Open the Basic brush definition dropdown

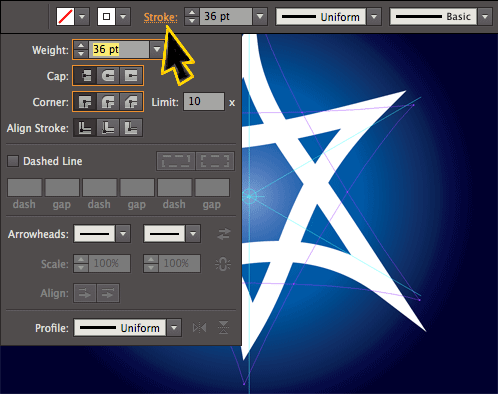coord(485,16)
